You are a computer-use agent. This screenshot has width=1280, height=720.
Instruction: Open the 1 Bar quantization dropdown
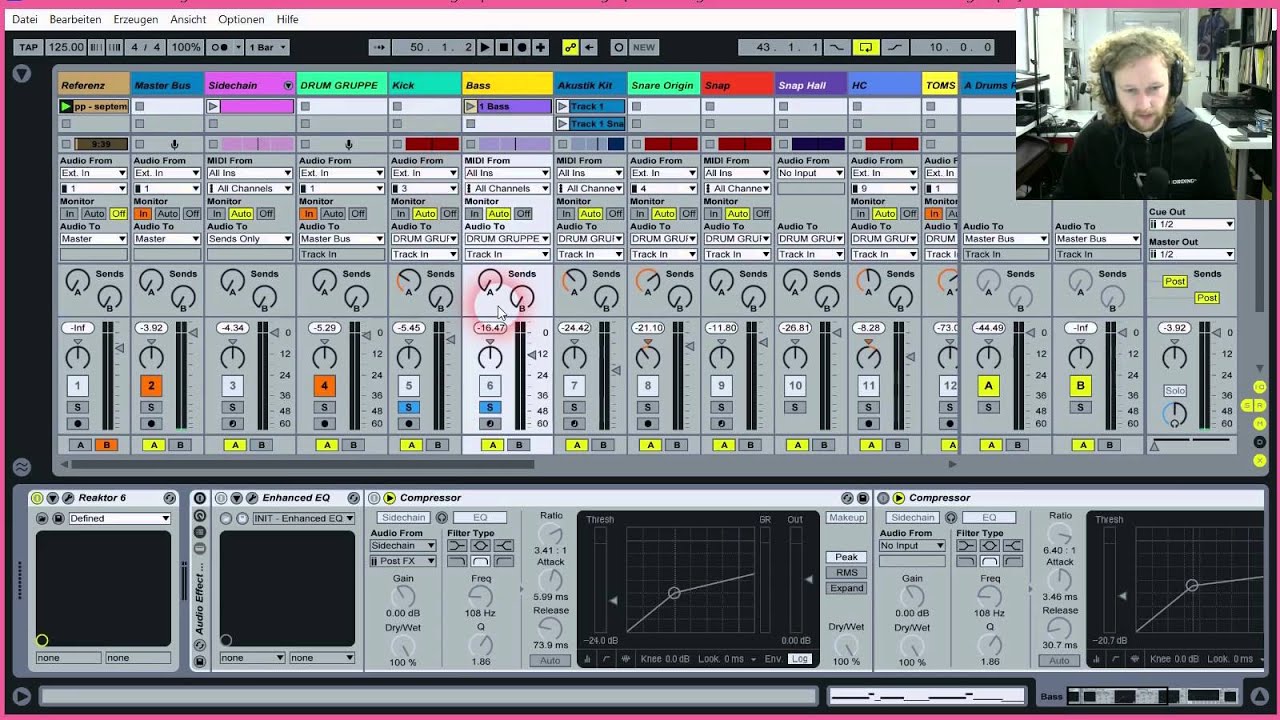267,47
